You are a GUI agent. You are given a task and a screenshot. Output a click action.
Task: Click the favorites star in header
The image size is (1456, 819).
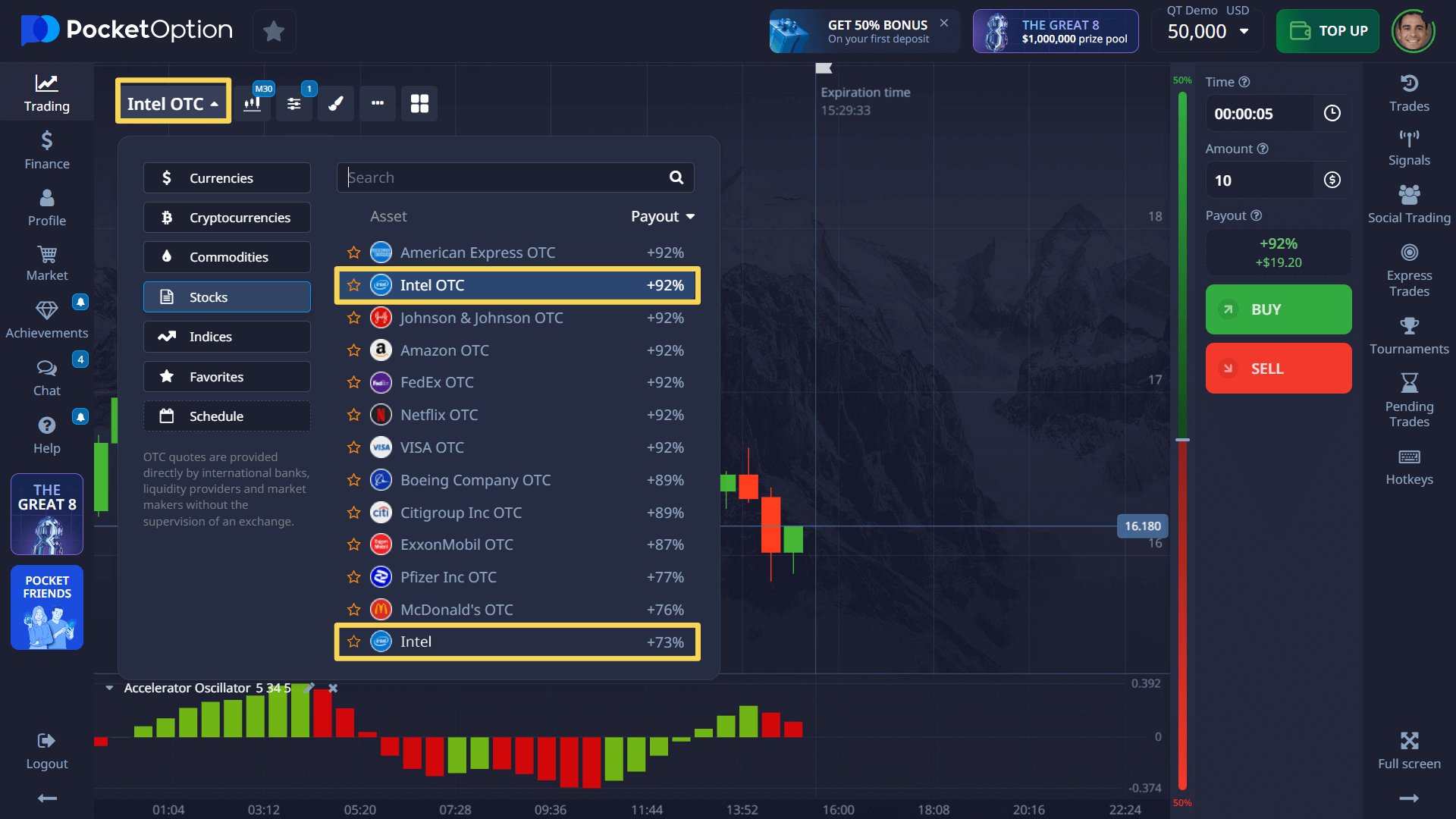tap(274, 31)
